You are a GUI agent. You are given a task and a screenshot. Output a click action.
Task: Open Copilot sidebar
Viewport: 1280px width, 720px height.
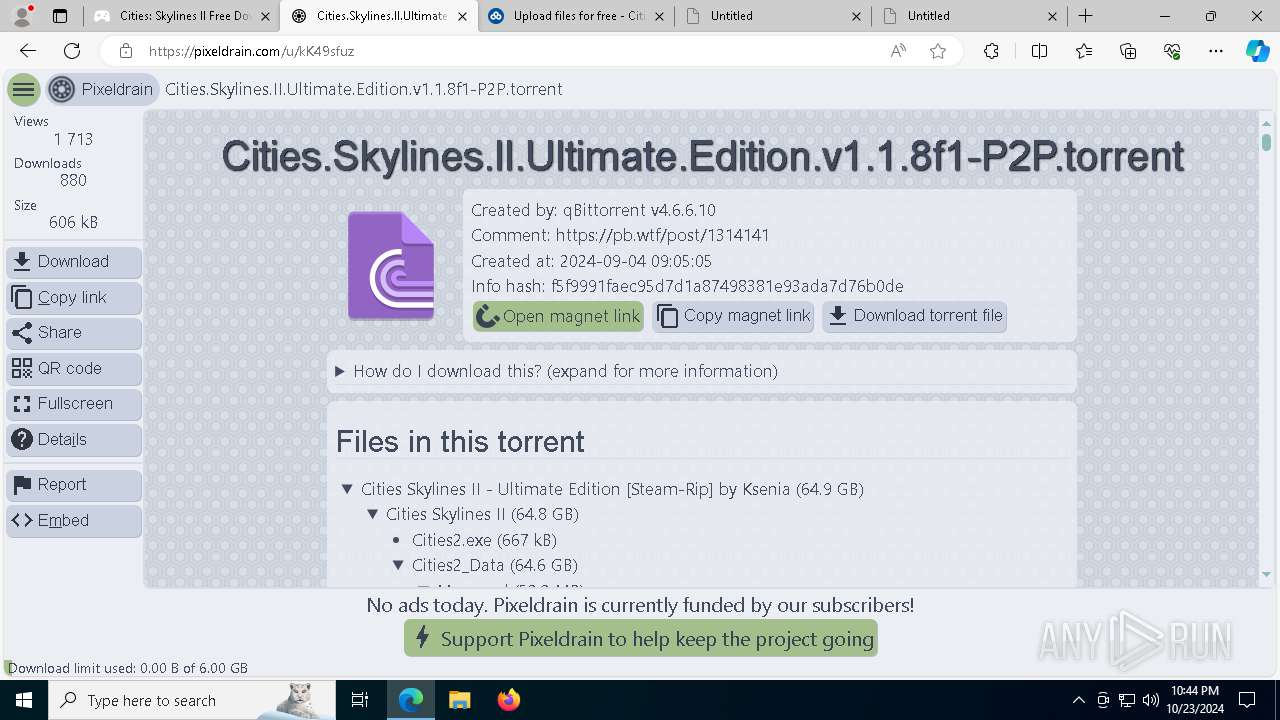click(1258, 51)
